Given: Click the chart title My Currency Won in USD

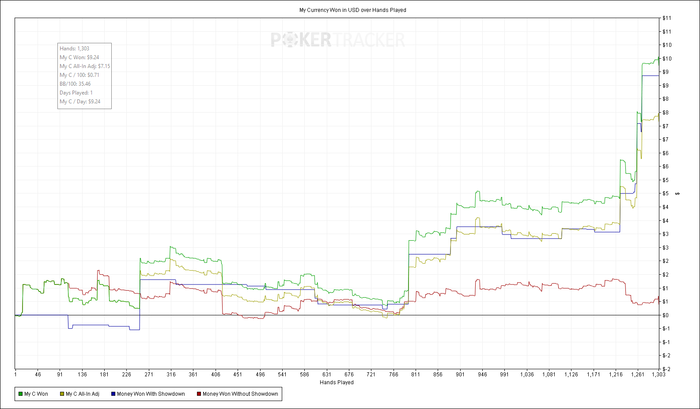Looking at the screenshot, I should tap(352, 10).
